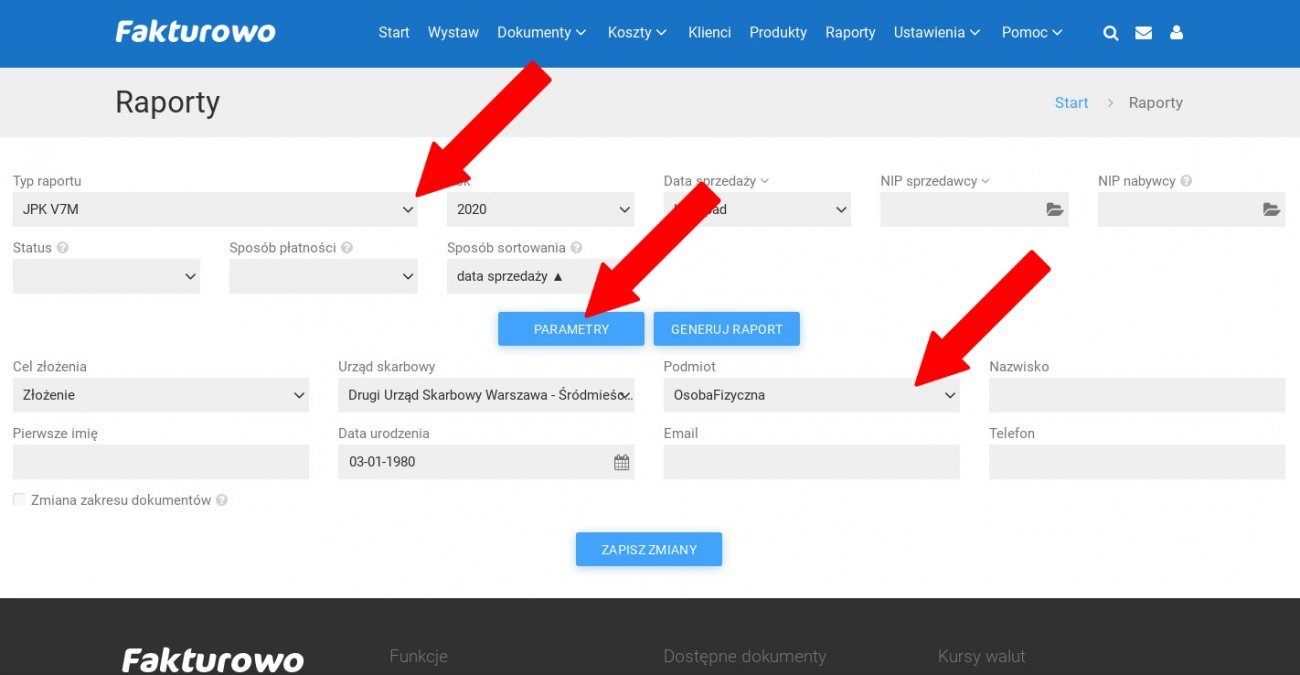Open calendar icon in Data urodzenia field
Image resolution: width=1300 pixels, height=675 pixels.
[x=621, y=462]
